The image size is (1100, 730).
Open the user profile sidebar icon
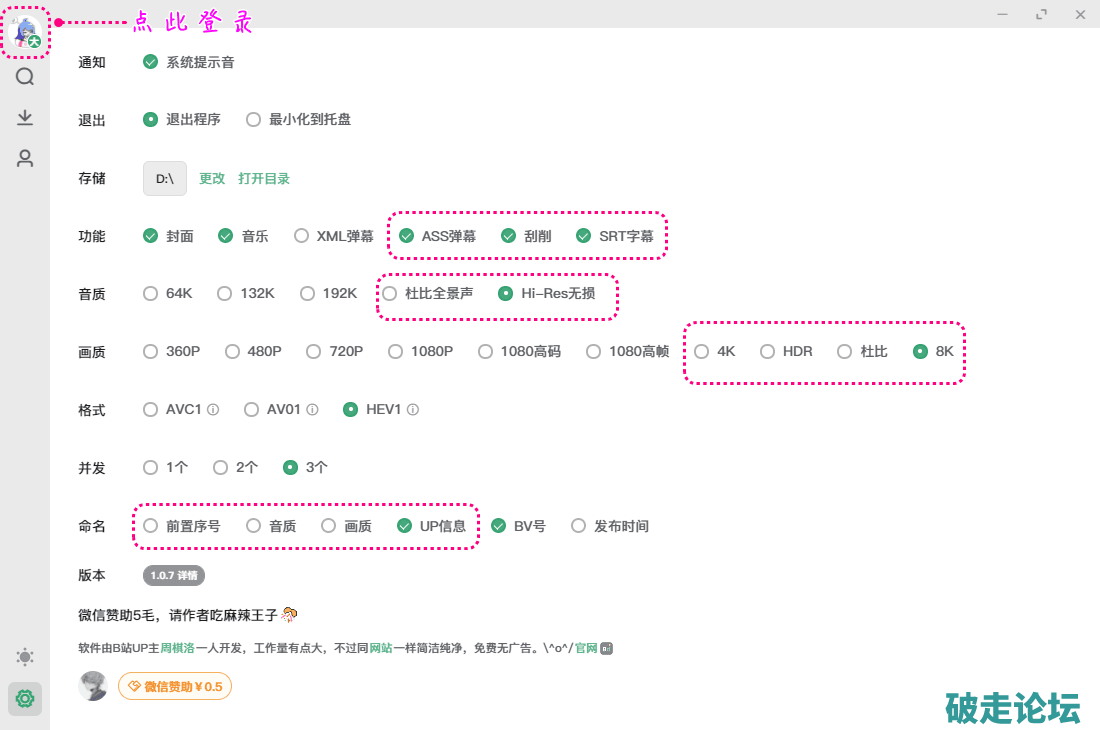pyautogui.click(x=25, y=158)
